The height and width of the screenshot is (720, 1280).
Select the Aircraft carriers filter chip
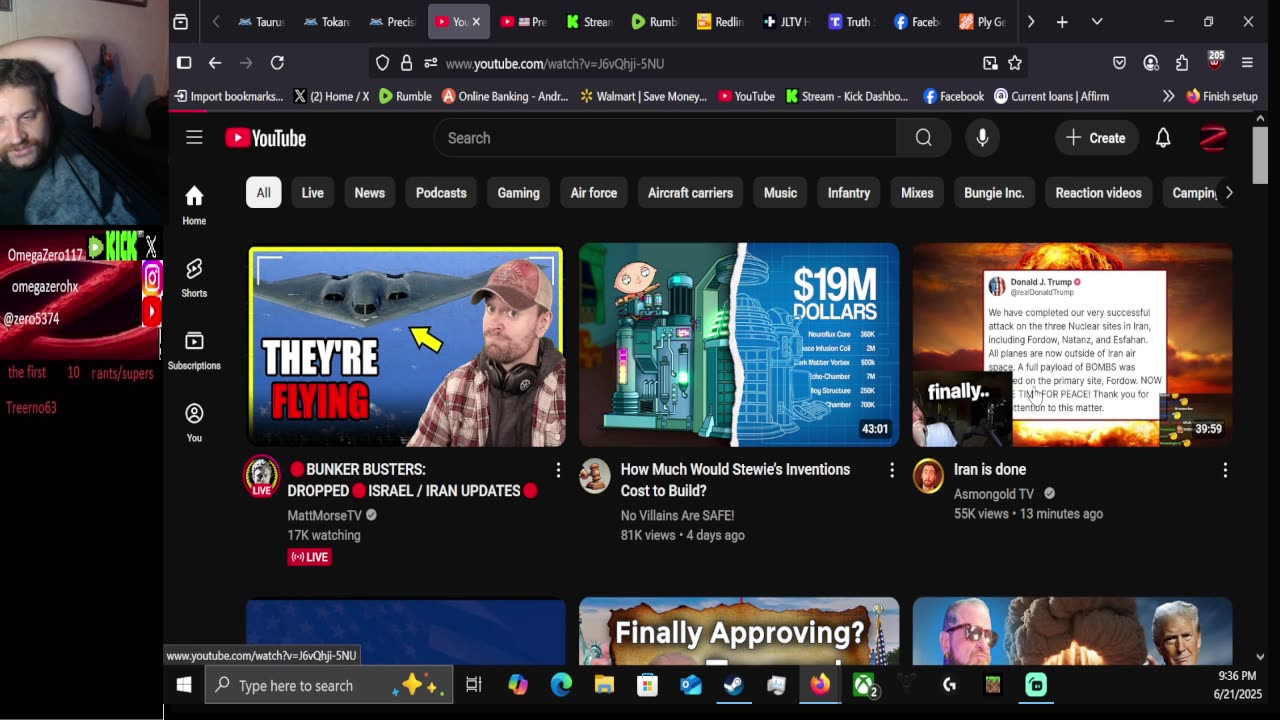(x=690, y=193)
